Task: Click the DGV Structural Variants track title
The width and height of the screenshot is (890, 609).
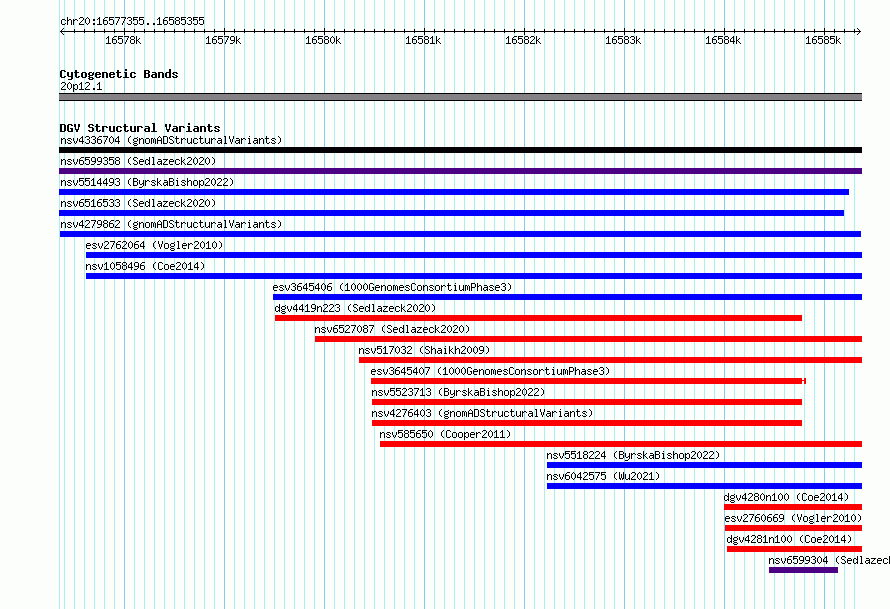Action: (x=140, y=128)
